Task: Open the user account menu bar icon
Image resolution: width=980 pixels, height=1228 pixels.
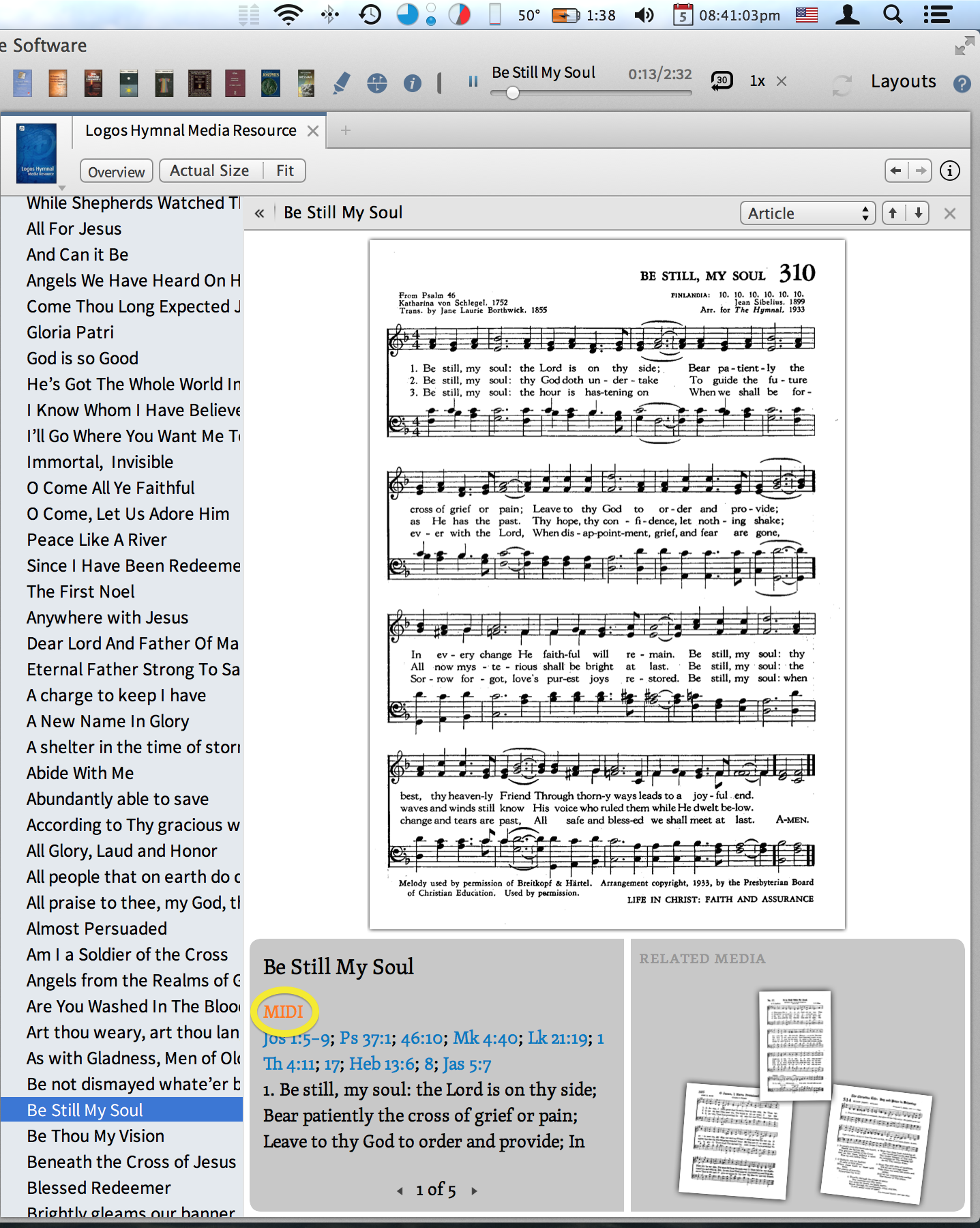Action: click(x=848, y=14)
